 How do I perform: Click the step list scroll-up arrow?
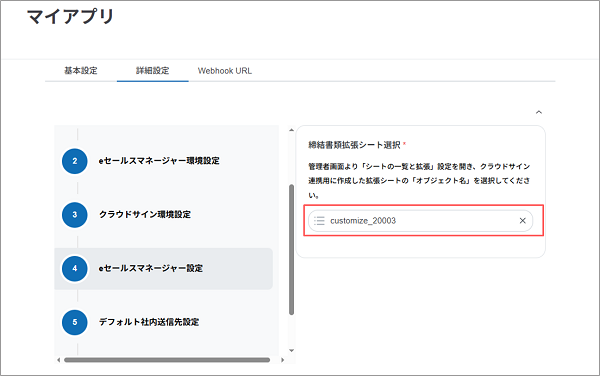[292, 130]
